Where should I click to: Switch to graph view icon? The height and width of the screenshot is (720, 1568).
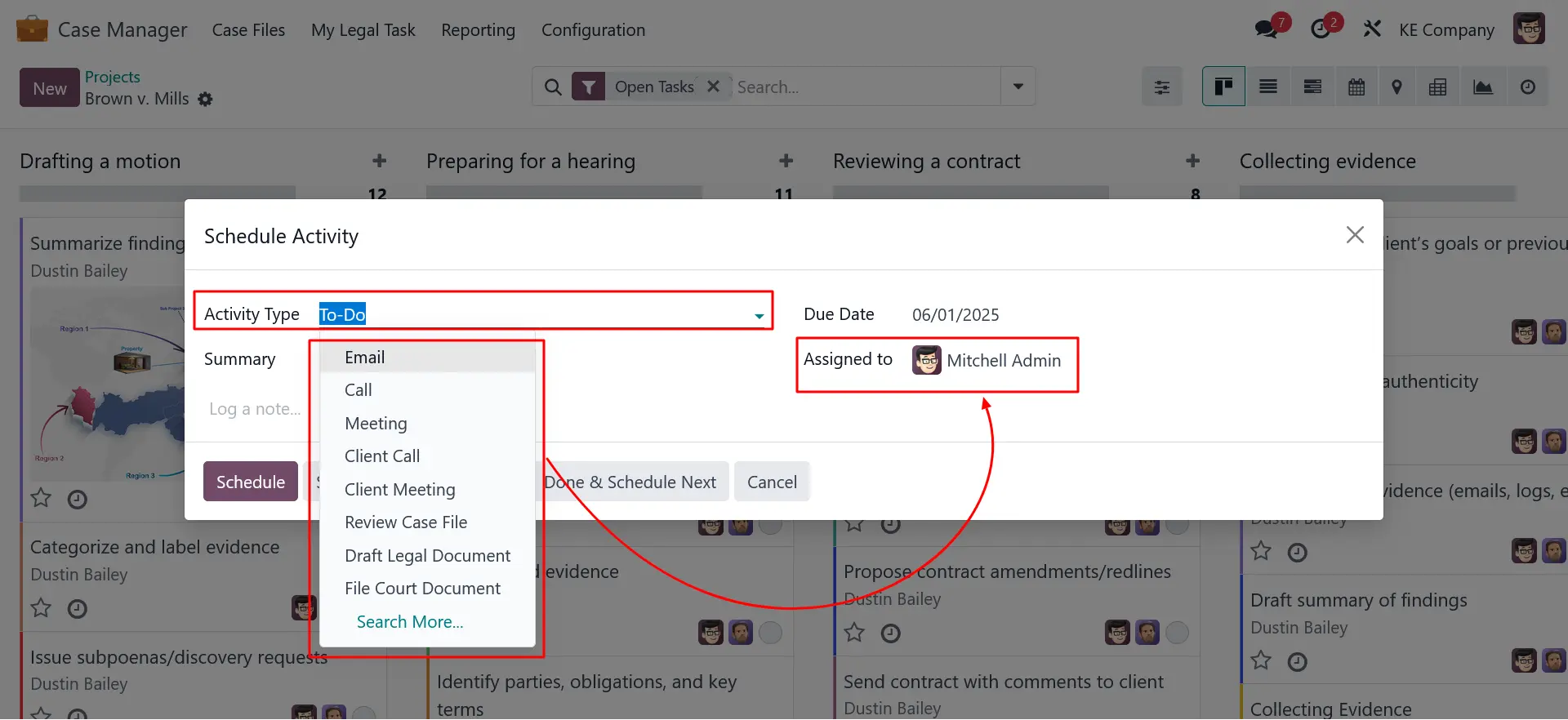pyautogui.click(x=1483, y=87)
